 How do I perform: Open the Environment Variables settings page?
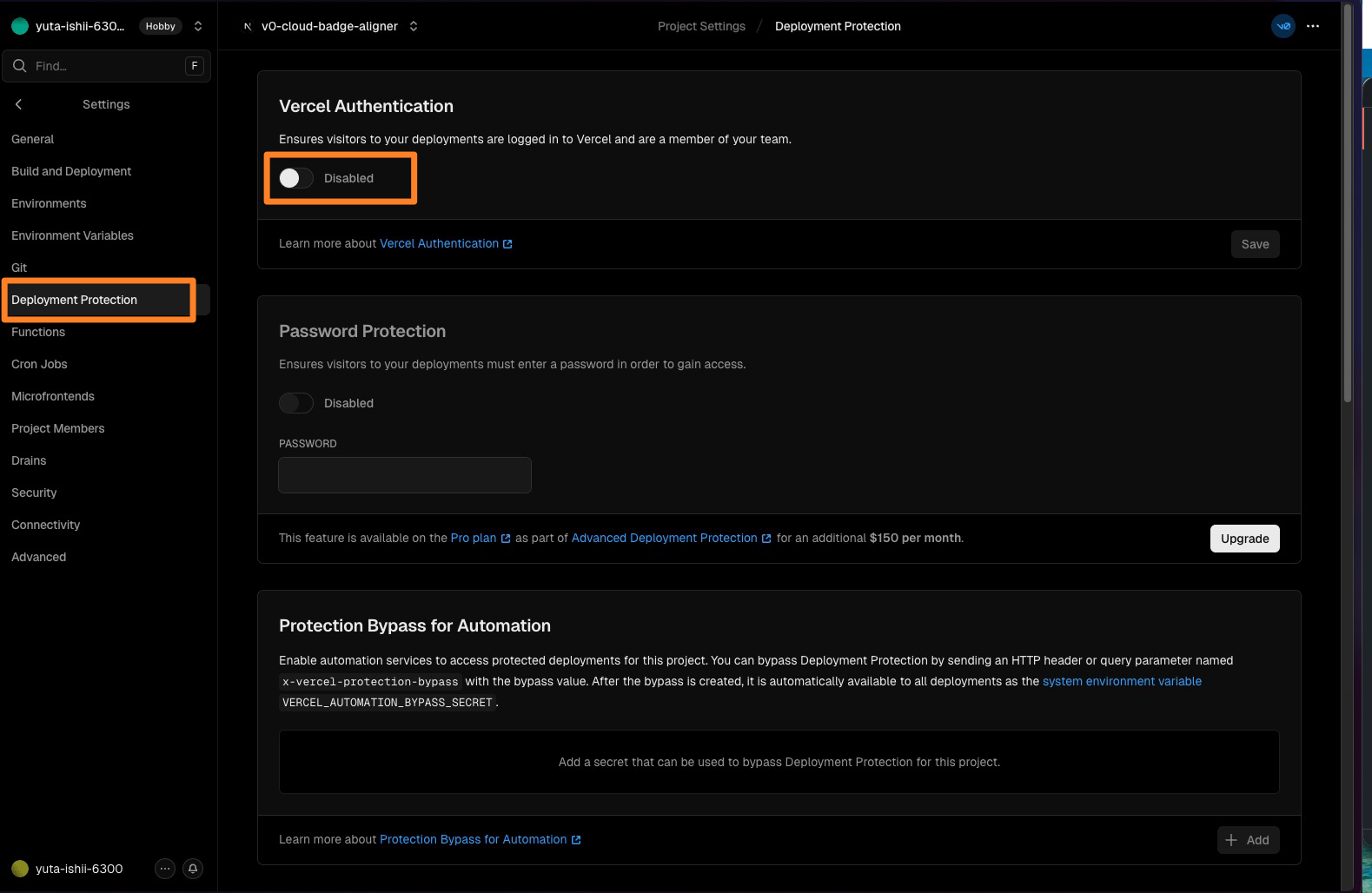coord(72,235)
